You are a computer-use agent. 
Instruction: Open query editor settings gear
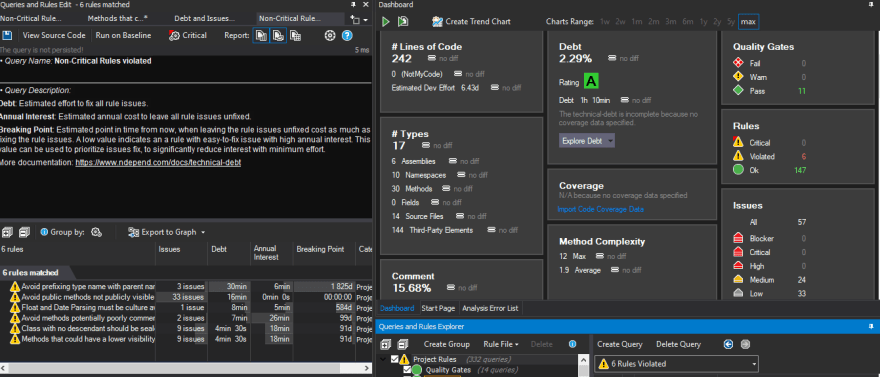pos(330,35)
